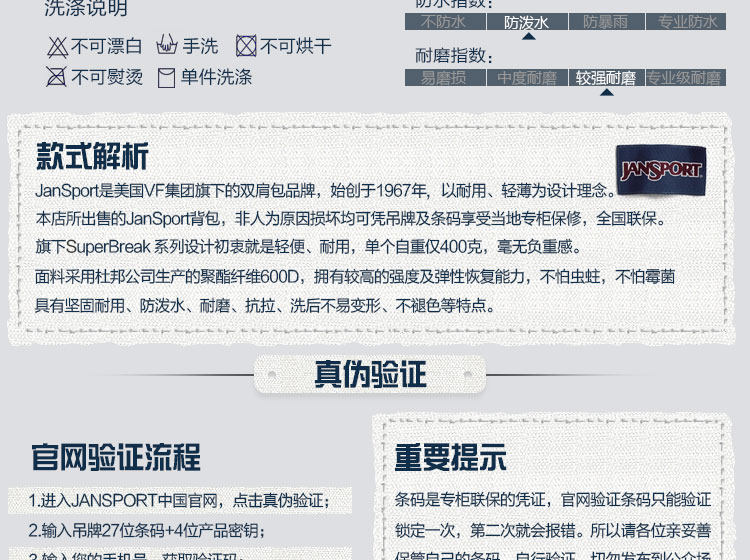750x560 pixels.
Task: Click the line mentioning 始创于1967年
Action: click(326, 191)
